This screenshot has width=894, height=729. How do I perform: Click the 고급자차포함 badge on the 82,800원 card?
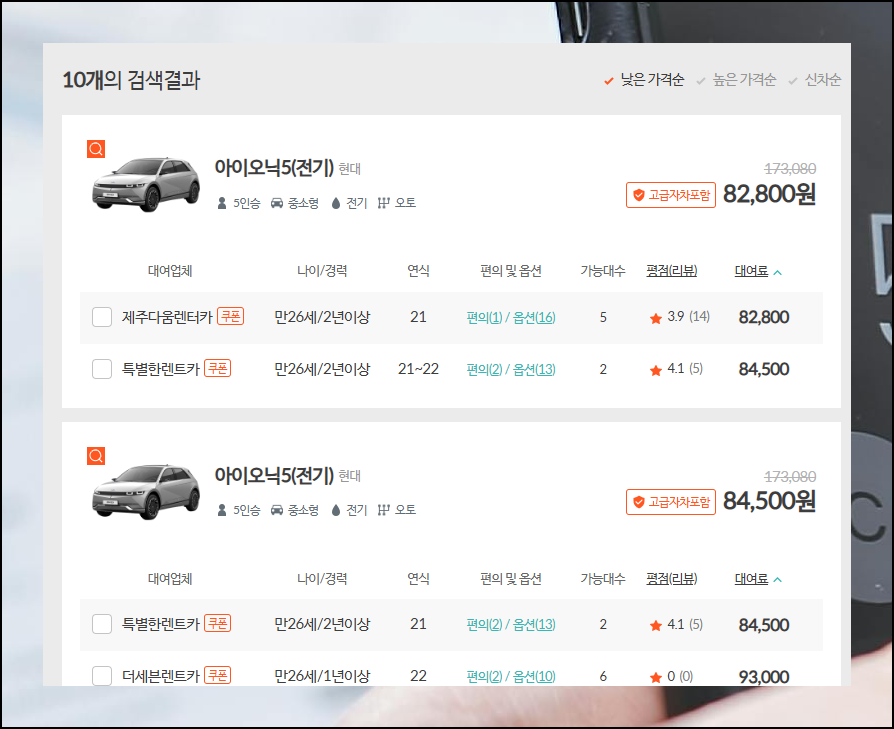tap(671, 195)
